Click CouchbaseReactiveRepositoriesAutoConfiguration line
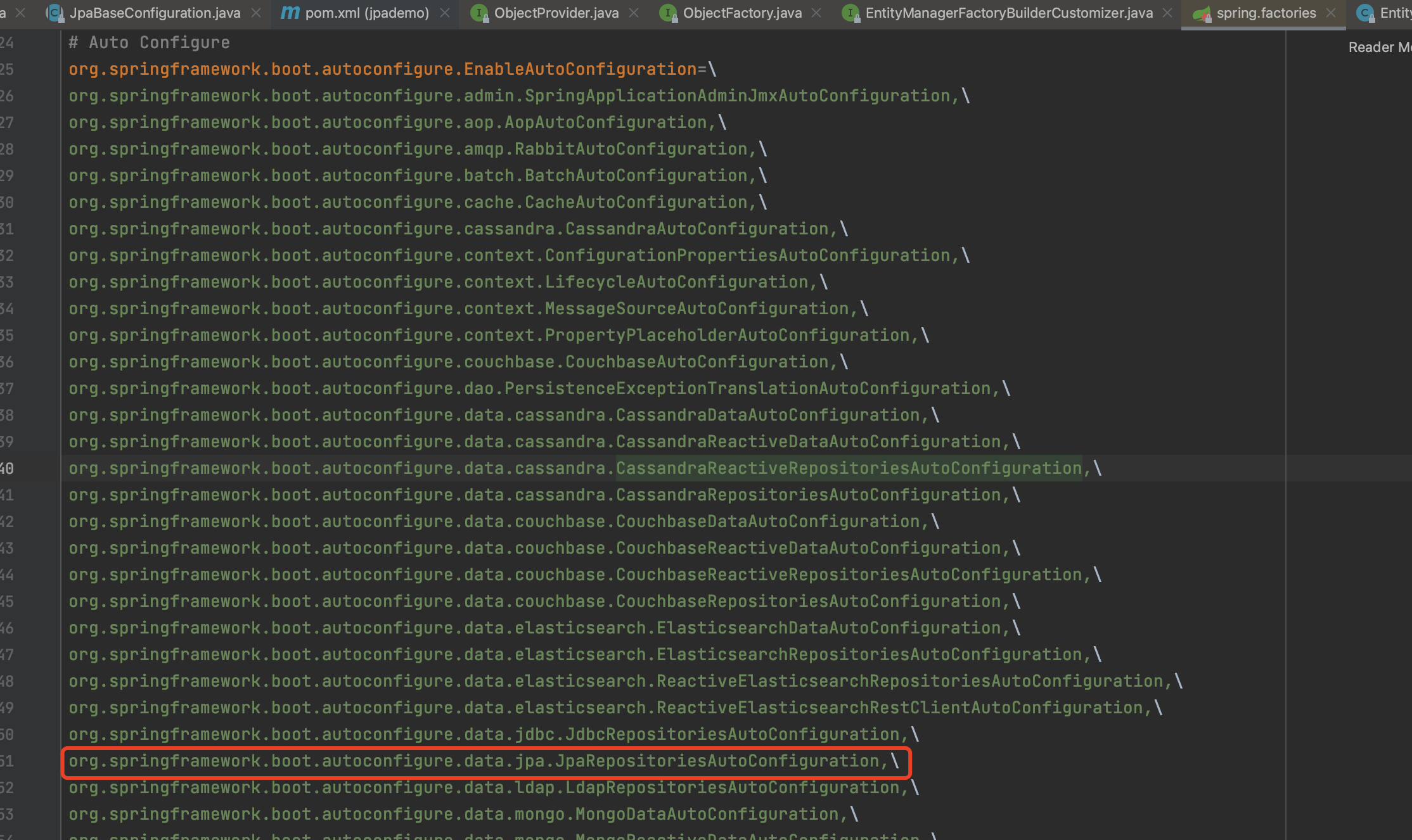The width and height of the screenshot is (1412, 840). point(585,575)
